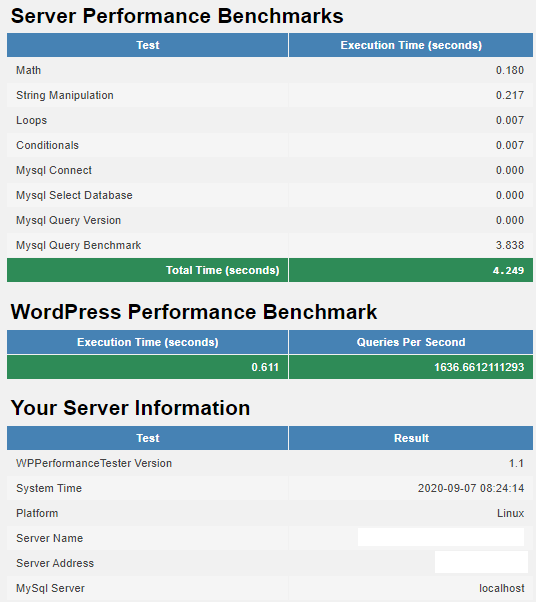Select 'Test' header in server information table
This screenshot has height=602, width=536.
point(147,438)
